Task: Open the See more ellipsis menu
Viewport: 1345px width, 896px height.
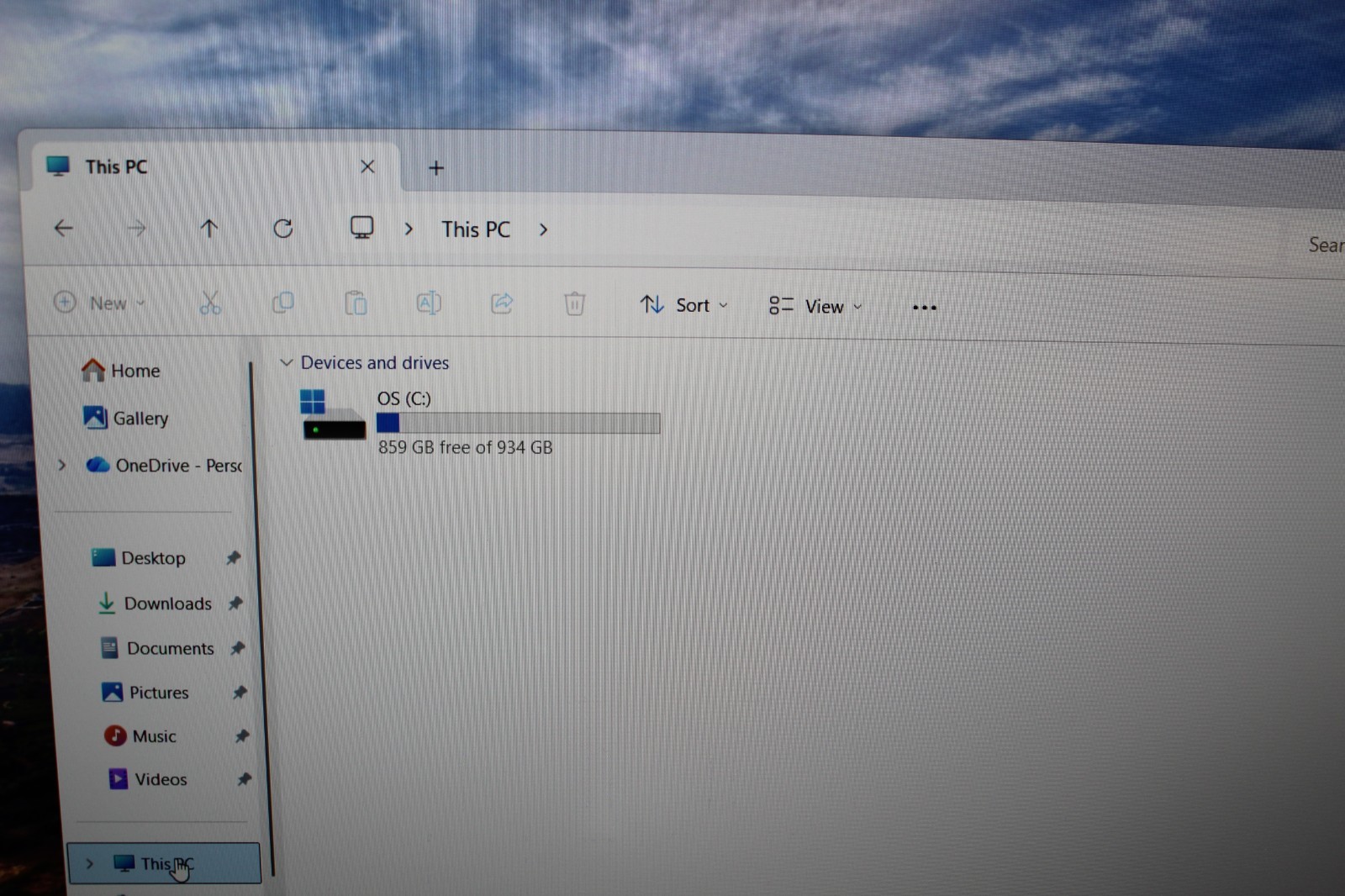Action: click(925, 308)
